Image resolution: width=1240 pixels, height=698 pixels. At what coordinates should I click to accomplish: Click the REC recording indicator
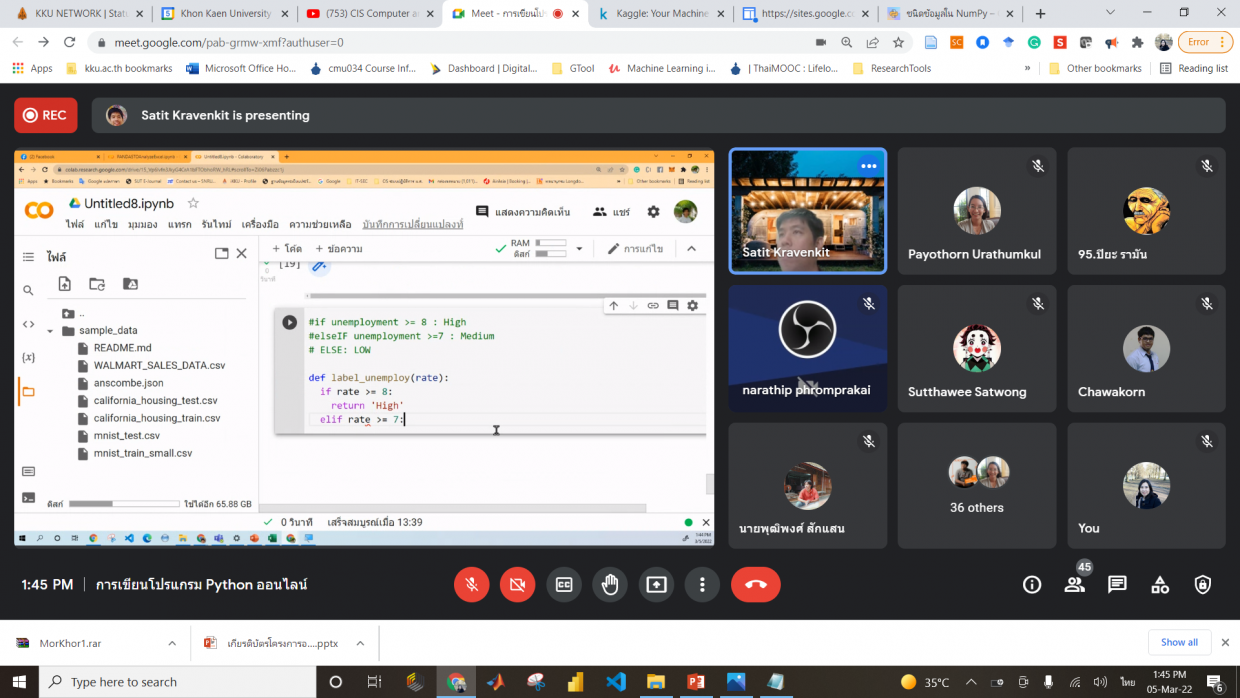[x=46, y=115]
